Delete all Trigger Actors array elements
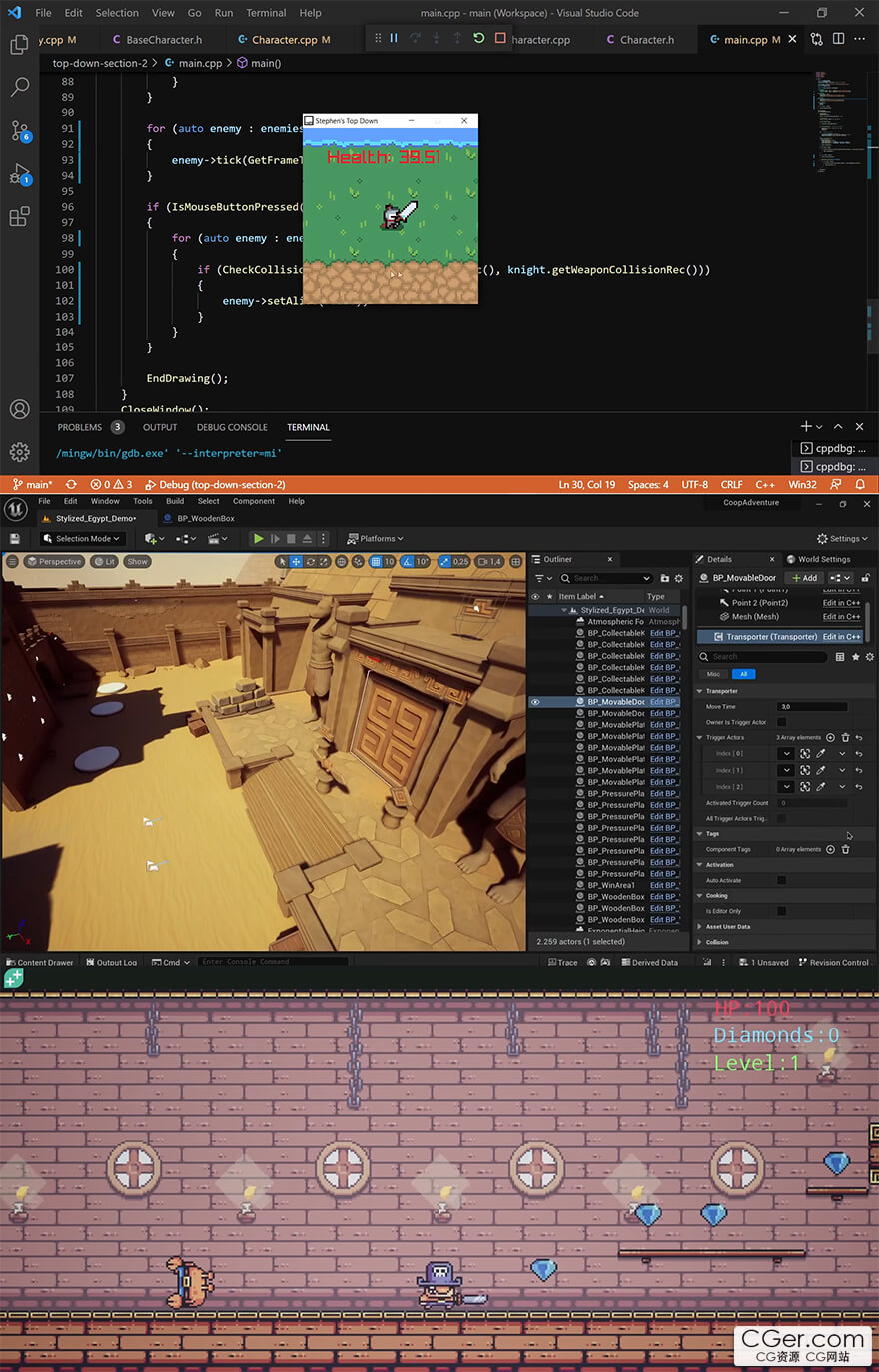This screenshot has height=1372, width=879. pos(845,737)
